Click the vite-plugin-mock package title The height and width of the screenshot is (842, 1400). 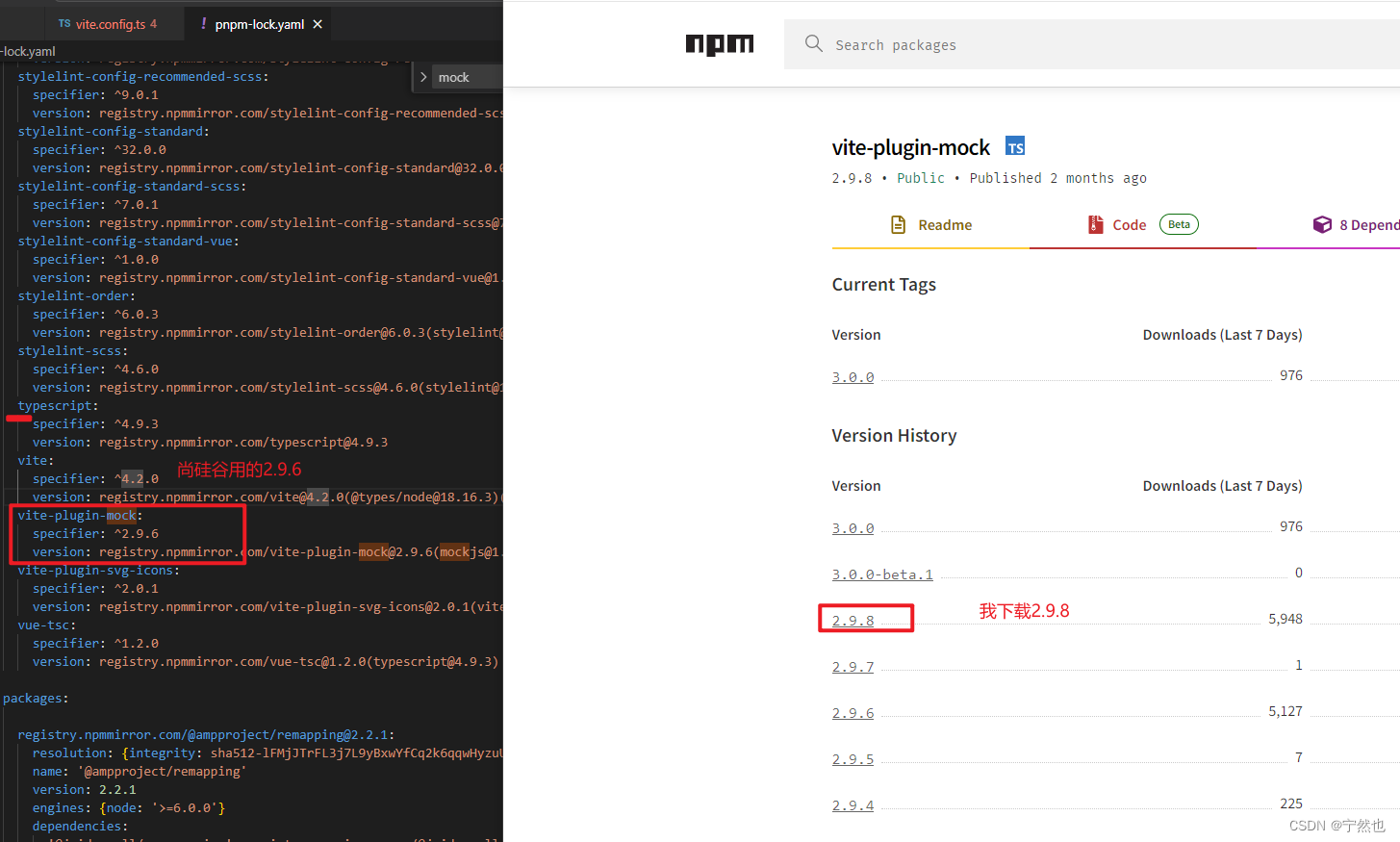tap(910, 147)
